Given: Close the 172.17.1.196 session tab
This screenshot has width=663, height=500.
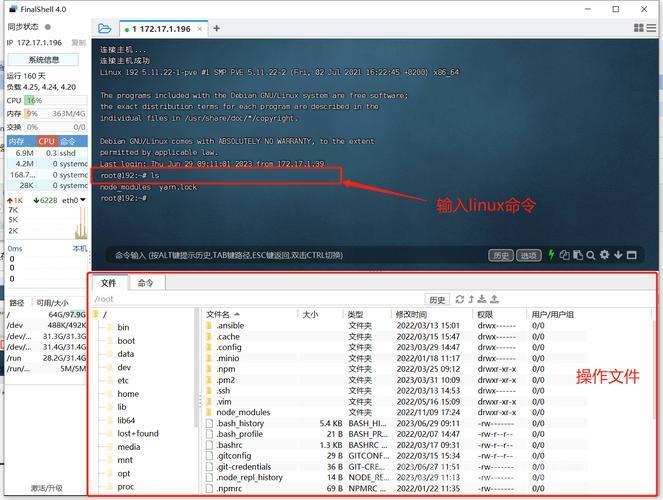Looking at the screenshot, I should click(200, 29).
